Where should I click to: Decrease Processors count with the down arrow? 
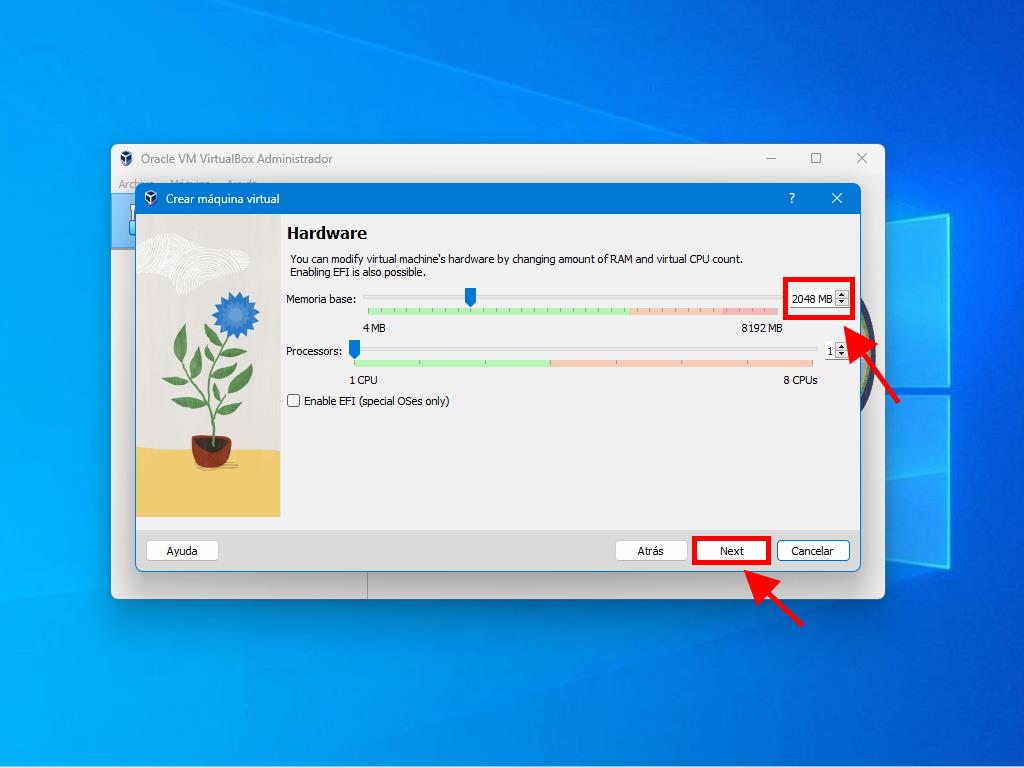click(x=841, y=355)
